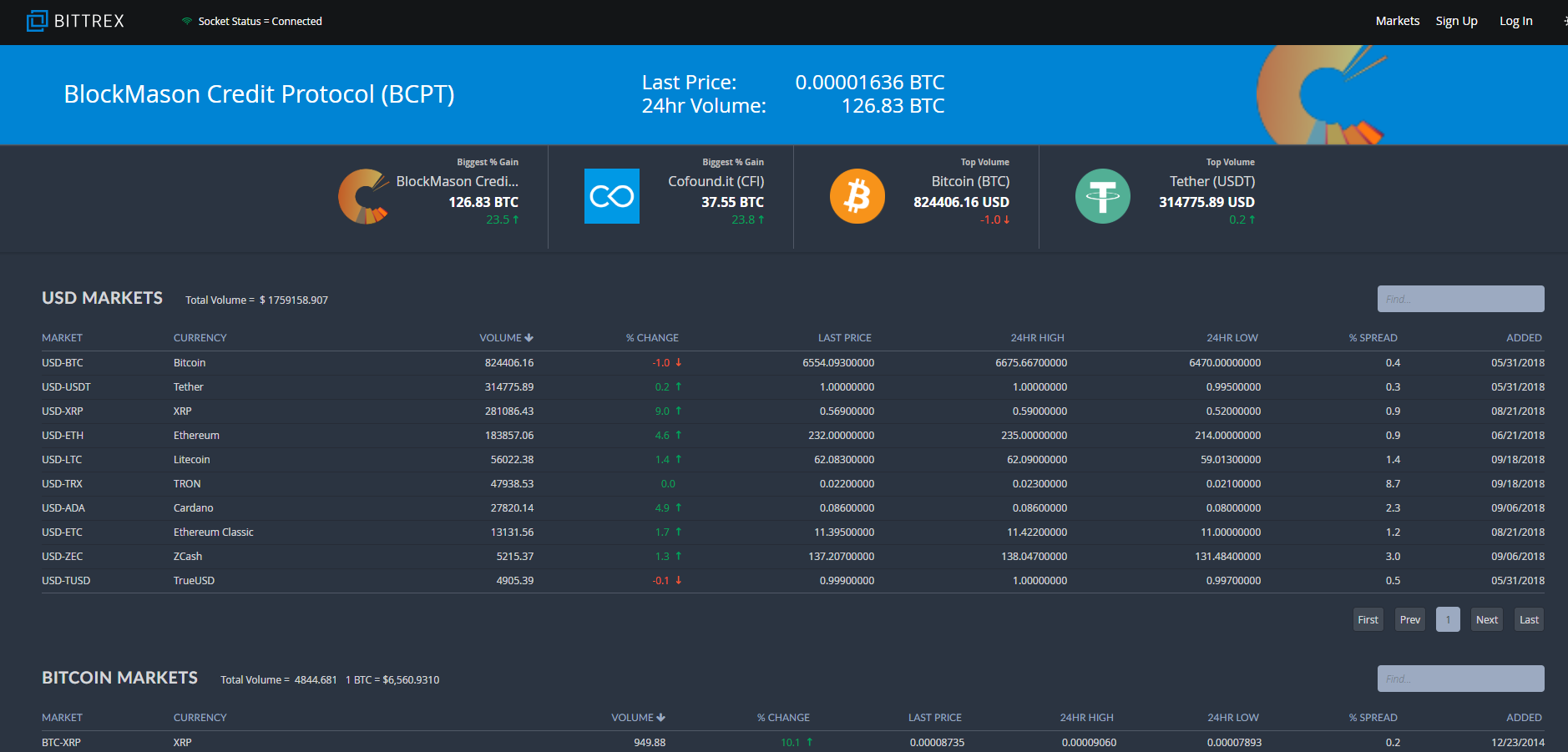Click the Bitcoin Markets Volume sort arrow
1568x752 pixels.
click(661, 718)
